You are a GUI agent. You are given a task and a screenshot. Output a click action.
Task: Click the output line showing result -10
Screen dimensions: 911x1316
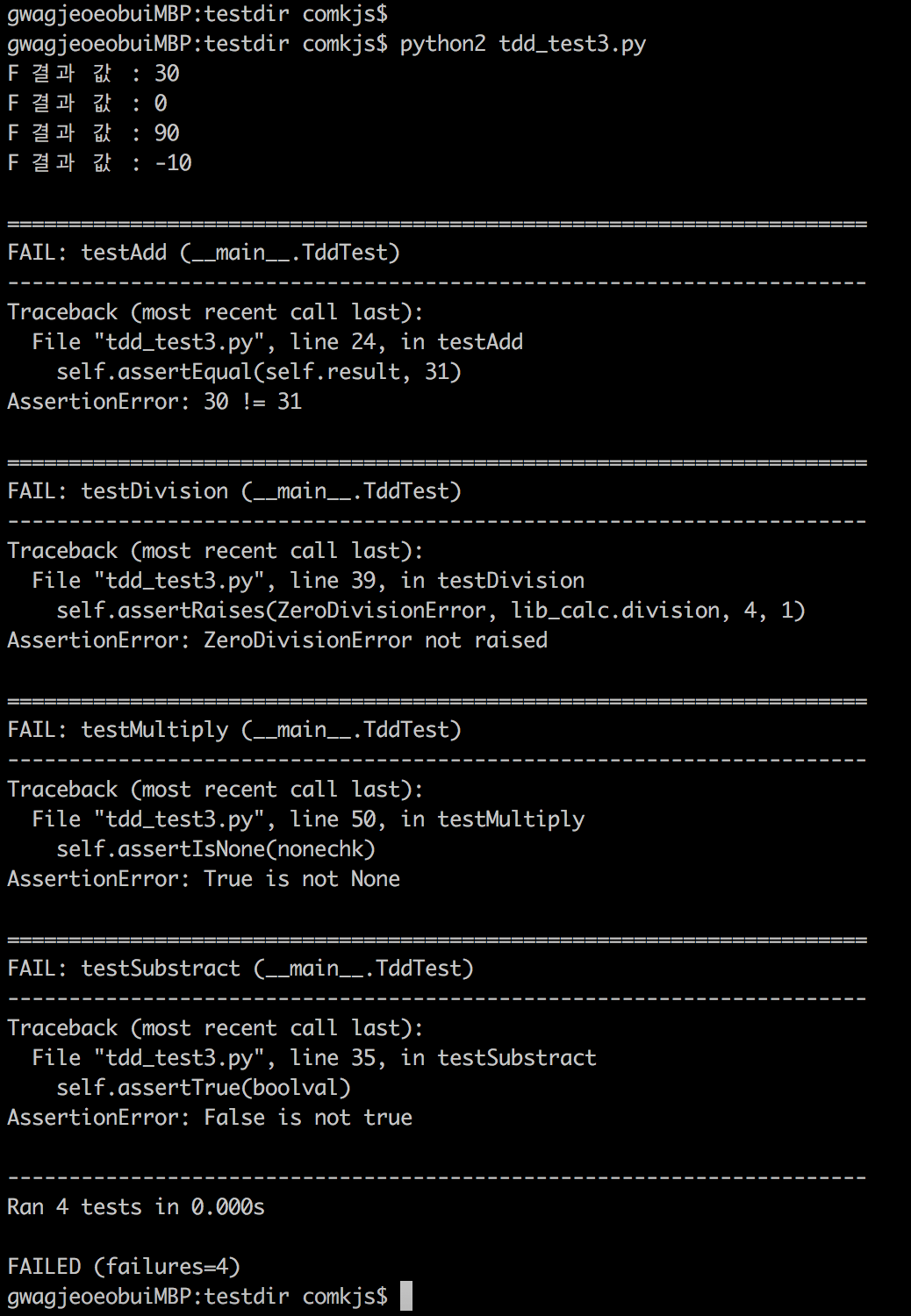99,163
